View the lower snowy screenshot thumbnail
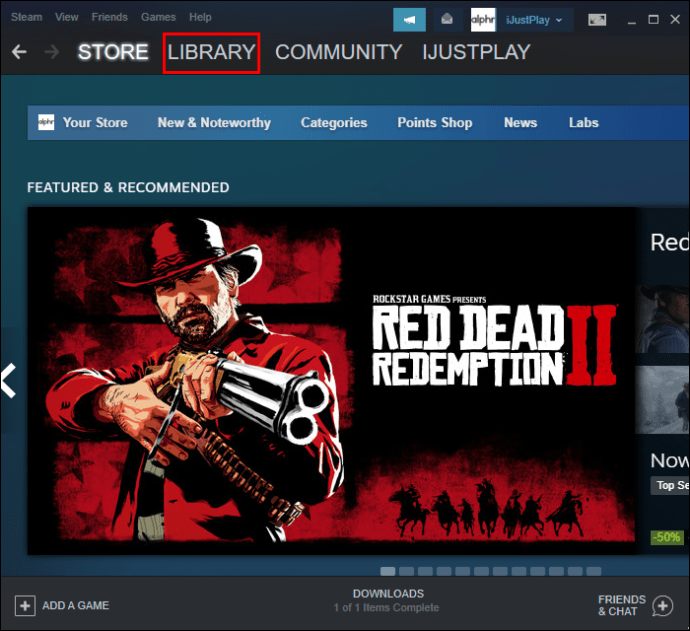The height and width of the screenshot is (631, 690). [x=663, y=400]
